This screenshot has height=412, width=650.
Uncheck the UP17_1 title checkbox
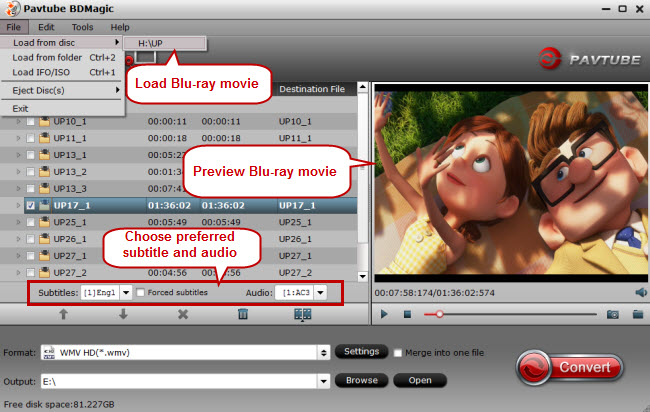(x=30, y=206)
